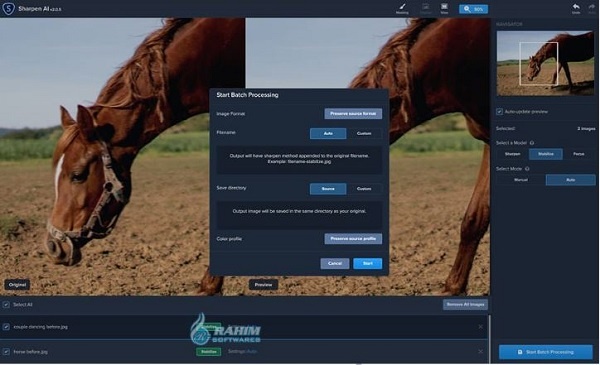The width and height of the screenshot is (600, 365).
Task: Click the Select a Model info icon
Action: [532, 143]
